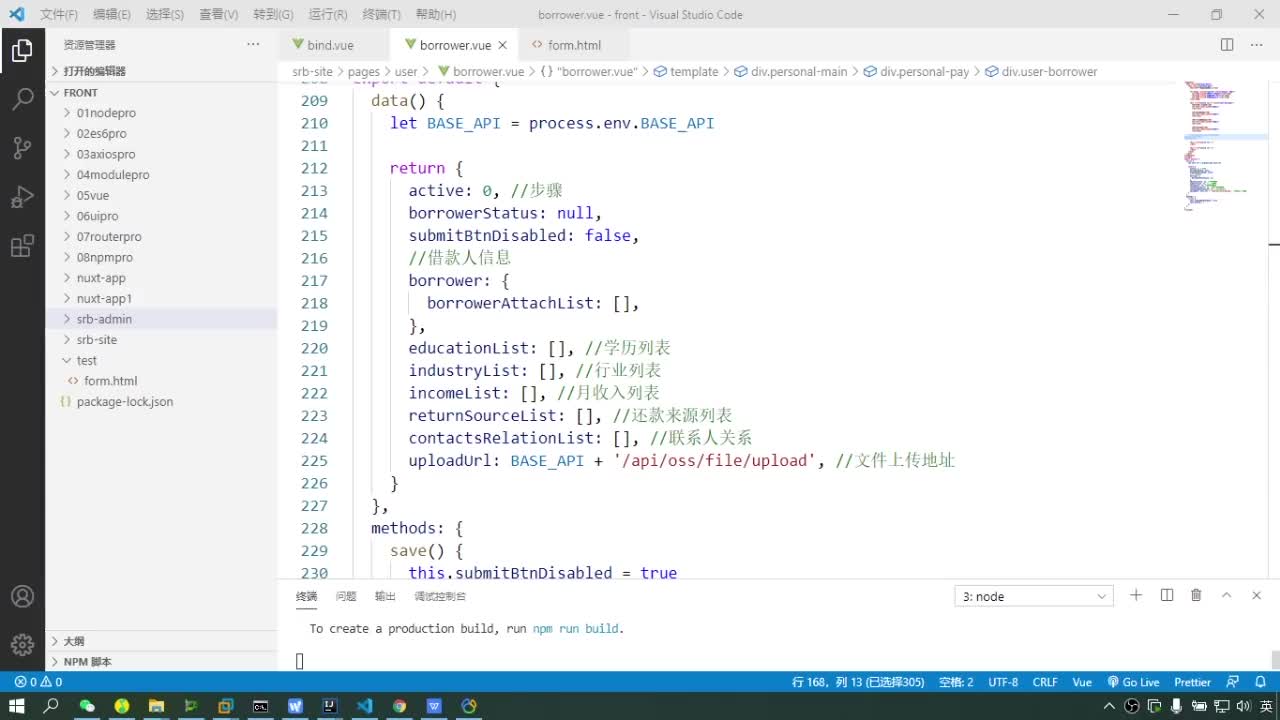1280x720 pixels.
Task: Open explorer more actions ellipsis
Action: 253,45
